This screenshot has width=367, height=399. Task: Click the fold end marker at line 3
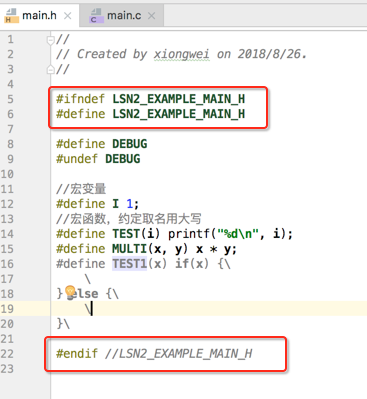tap(50, 70)
